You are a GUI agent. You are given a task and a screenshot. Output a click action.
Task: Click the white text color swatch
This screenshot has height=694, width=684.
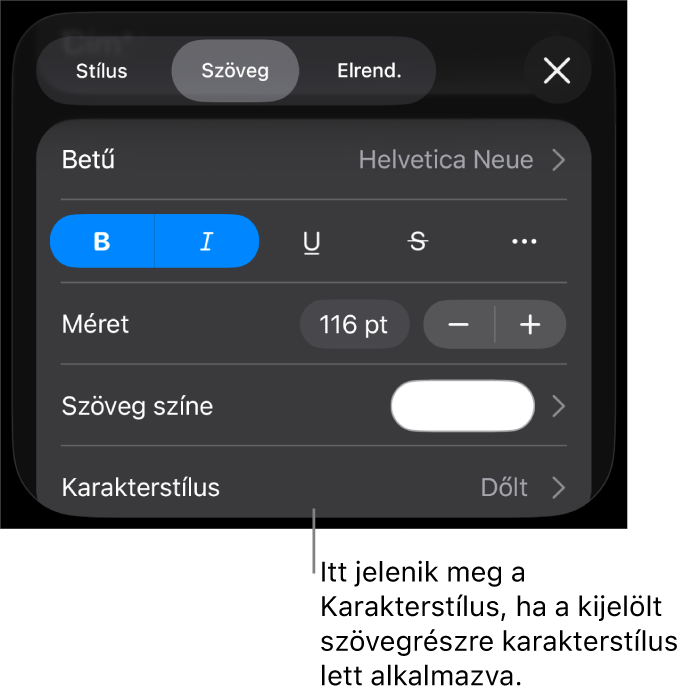[463, 406]
